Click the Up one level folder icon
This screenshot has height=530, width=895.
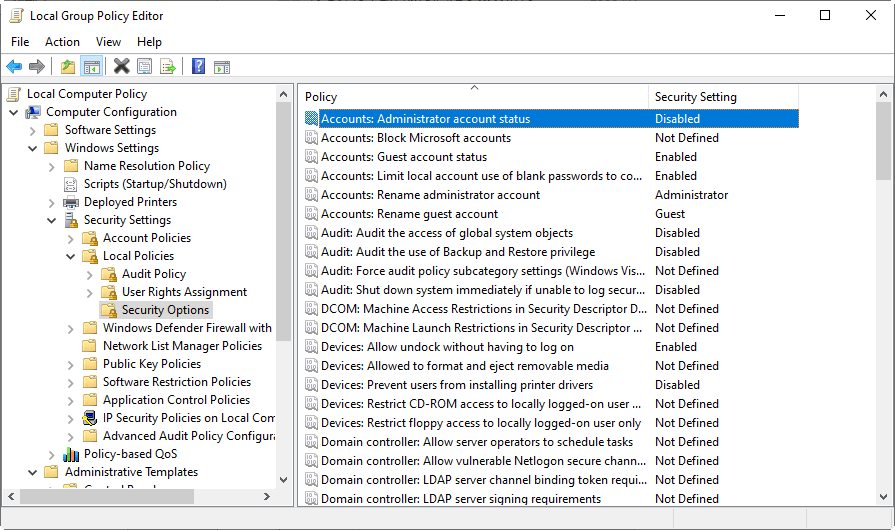click(x=68, y=67)
